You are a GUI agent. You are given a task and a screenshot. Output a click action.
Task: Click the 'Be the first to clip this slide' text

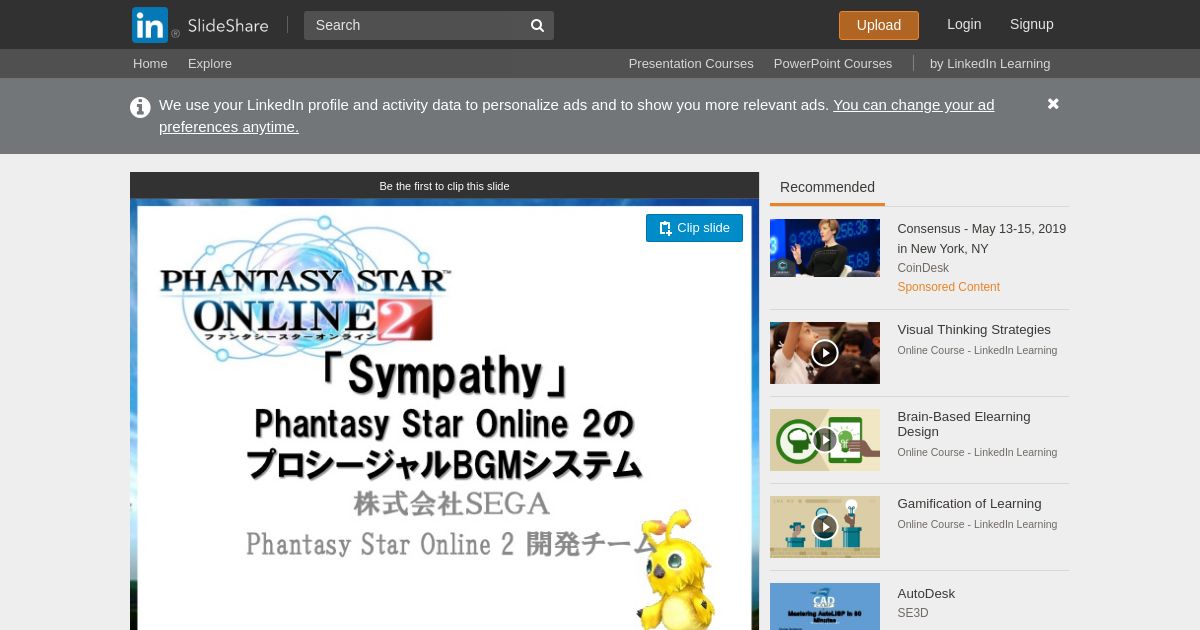point(444,186)
